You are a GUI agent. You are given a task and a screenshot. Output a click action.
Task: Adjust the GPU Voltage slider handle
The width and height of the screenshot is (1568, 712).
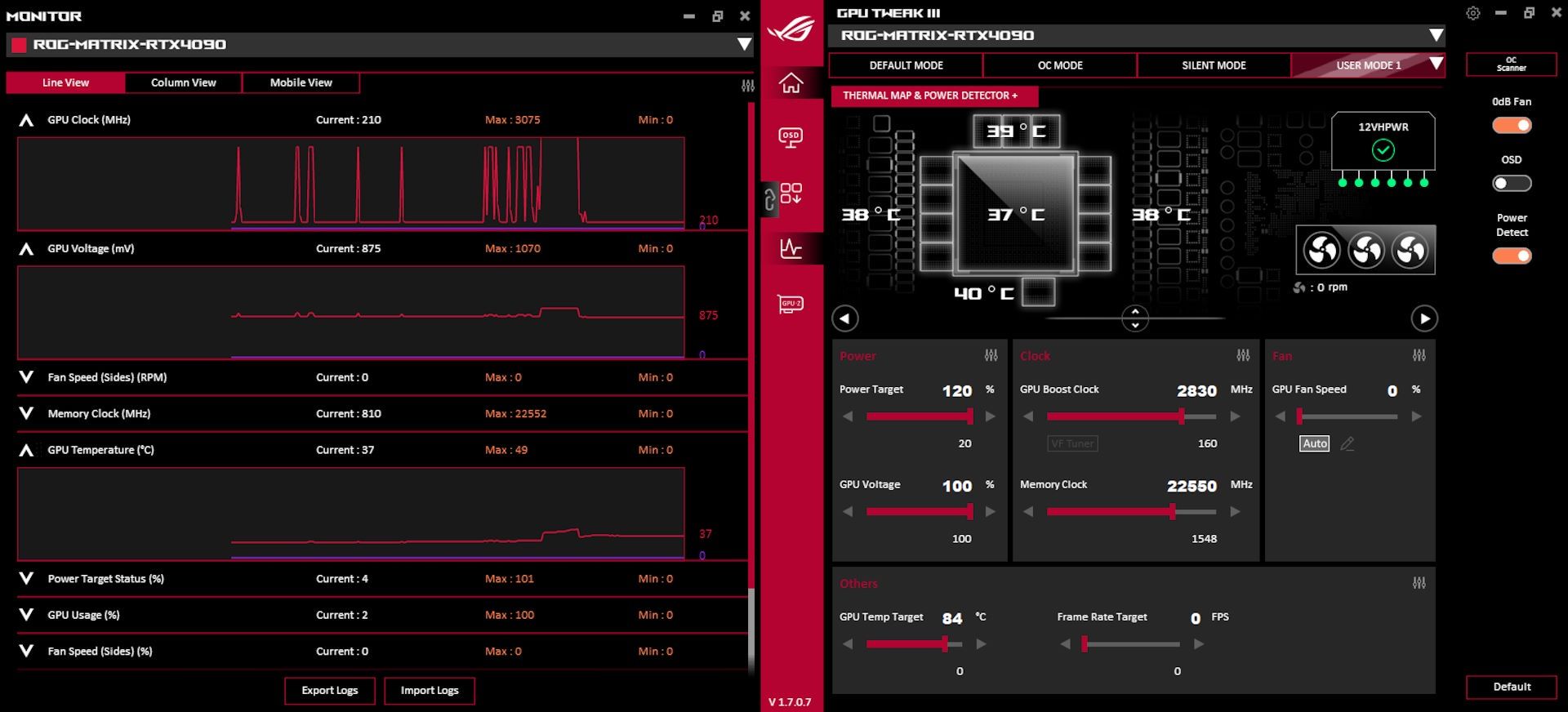coord(970,512)
